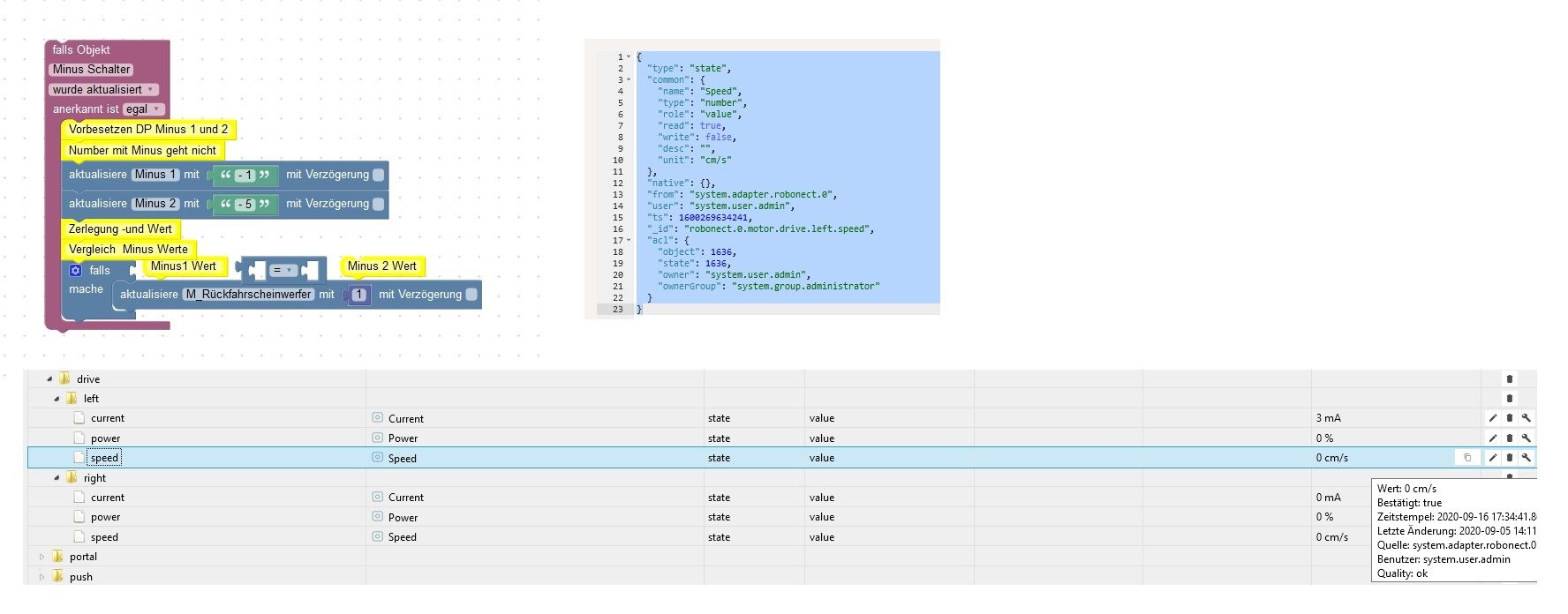Open the equals comparison operator dropdown
The width and height of the screenshot is (1568, 614).
coord(283,270)
